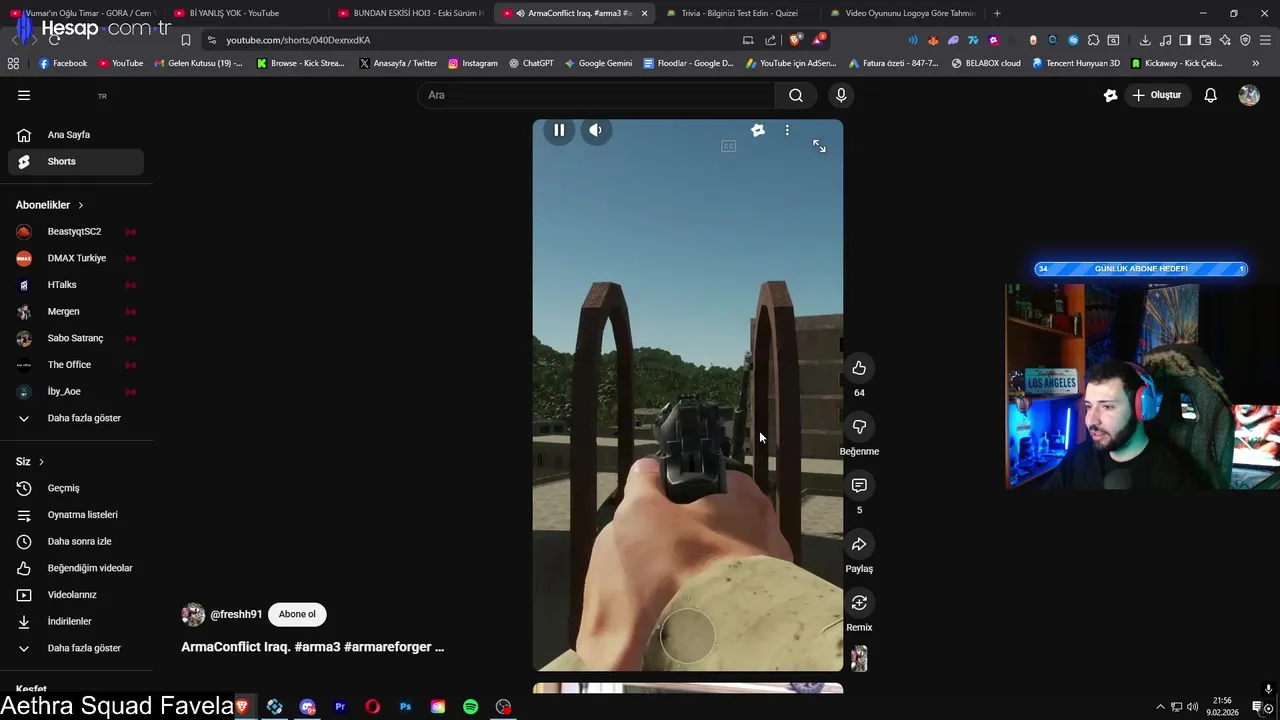Expand the Siz section chevron

(41, 462)
